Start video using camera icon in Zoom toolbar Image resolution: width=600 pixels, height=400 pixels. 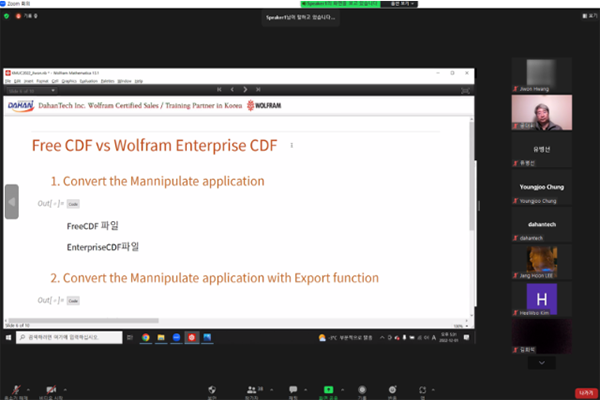(51, 390)
